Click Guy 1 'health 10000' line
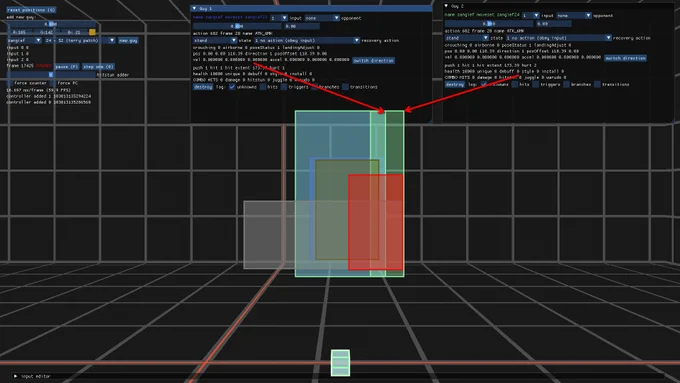The width and height of the screenshot is (680, 383). 252,74
